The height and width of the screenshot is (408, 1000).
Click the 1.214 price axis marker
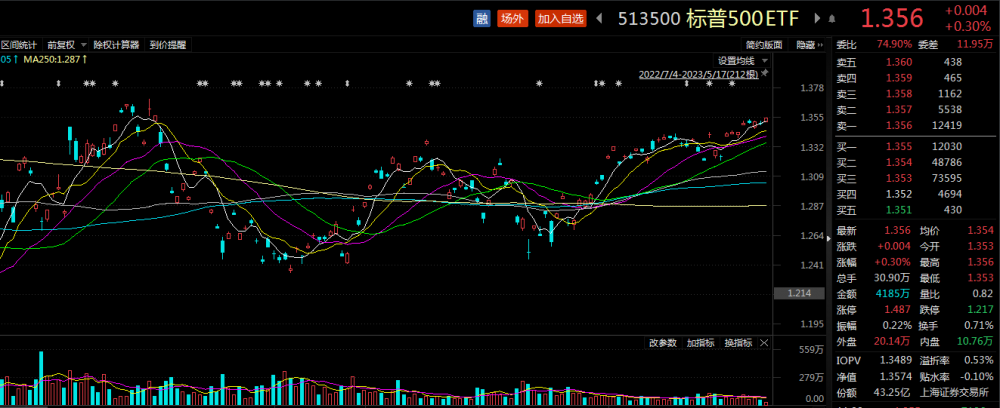click(x=798, y=293)
